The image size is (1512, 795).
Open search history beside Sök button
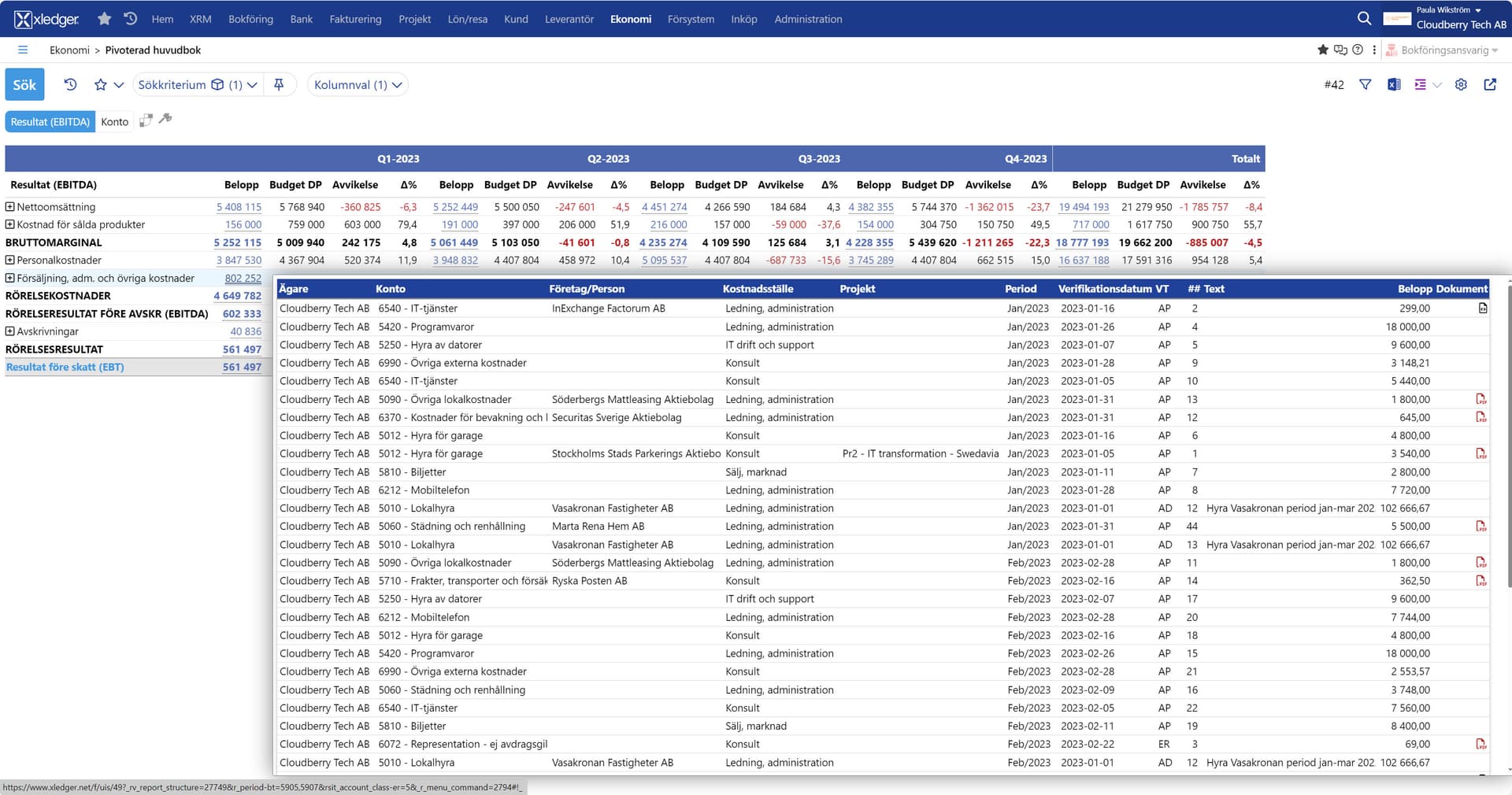click(x=70, y=84)
